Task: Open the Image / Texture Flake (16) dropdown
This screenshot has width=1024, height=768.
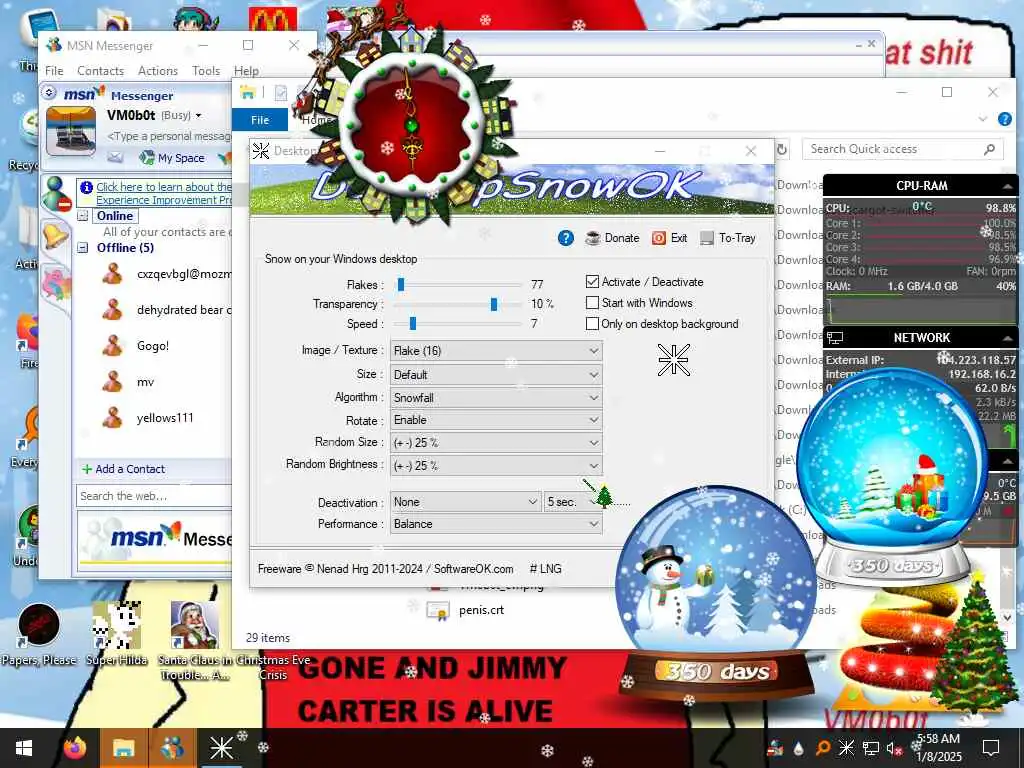Action: click(496, 351)
